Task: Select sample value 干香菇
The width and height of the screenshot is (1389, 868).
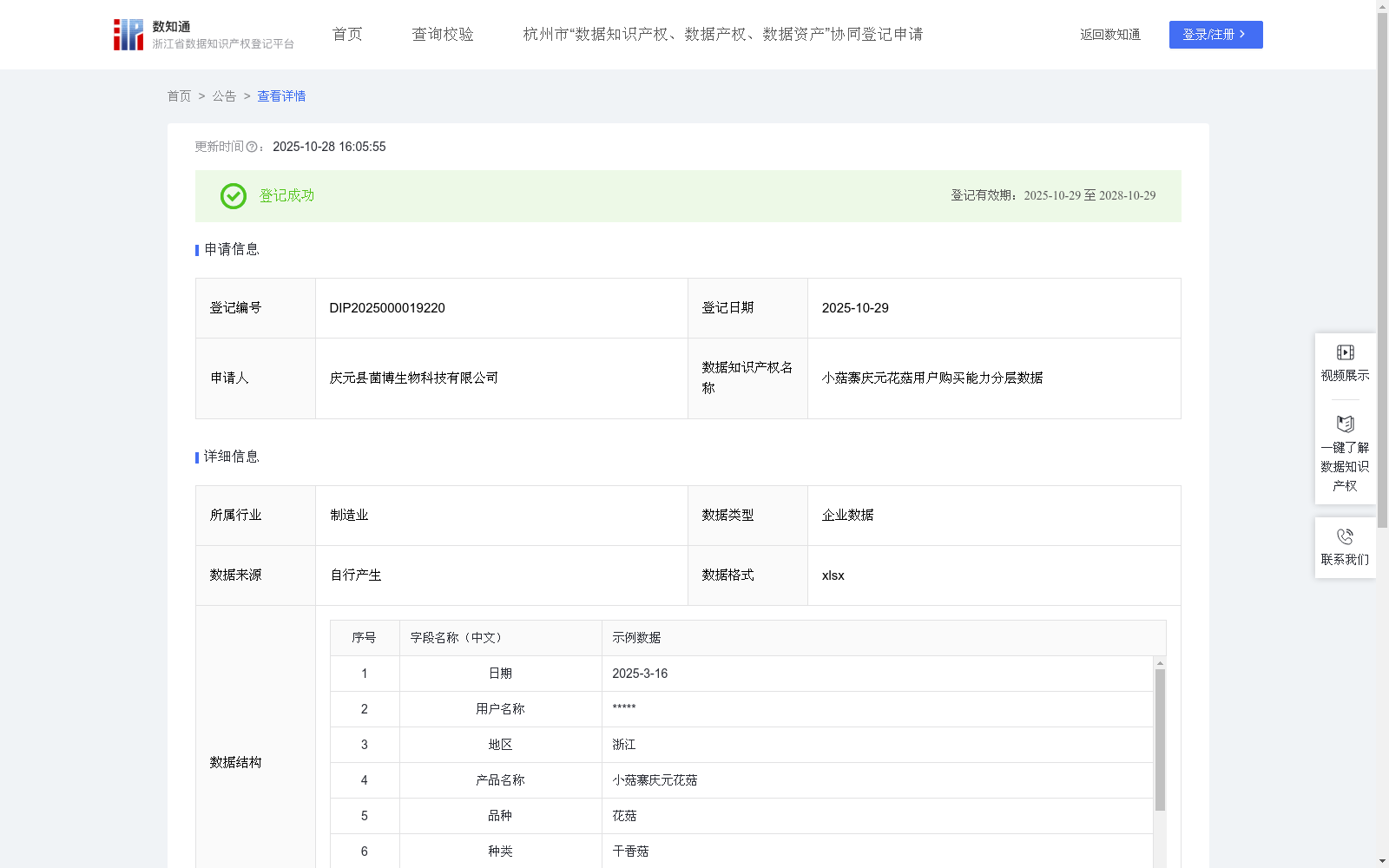Action: (630, 852)
